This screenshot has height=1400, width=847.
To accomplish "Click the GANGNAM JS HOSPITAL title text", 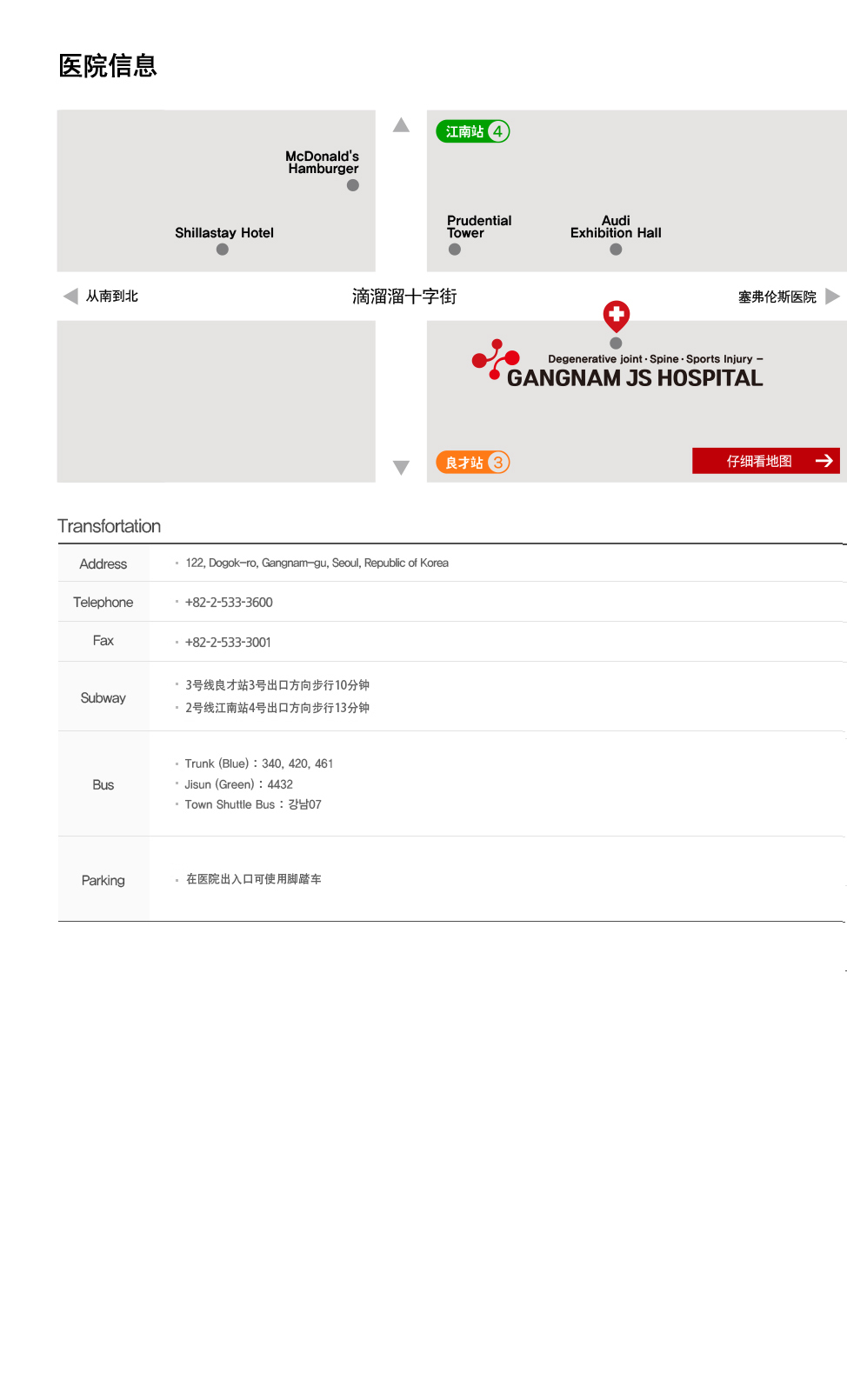I will [x=635, y=378].
